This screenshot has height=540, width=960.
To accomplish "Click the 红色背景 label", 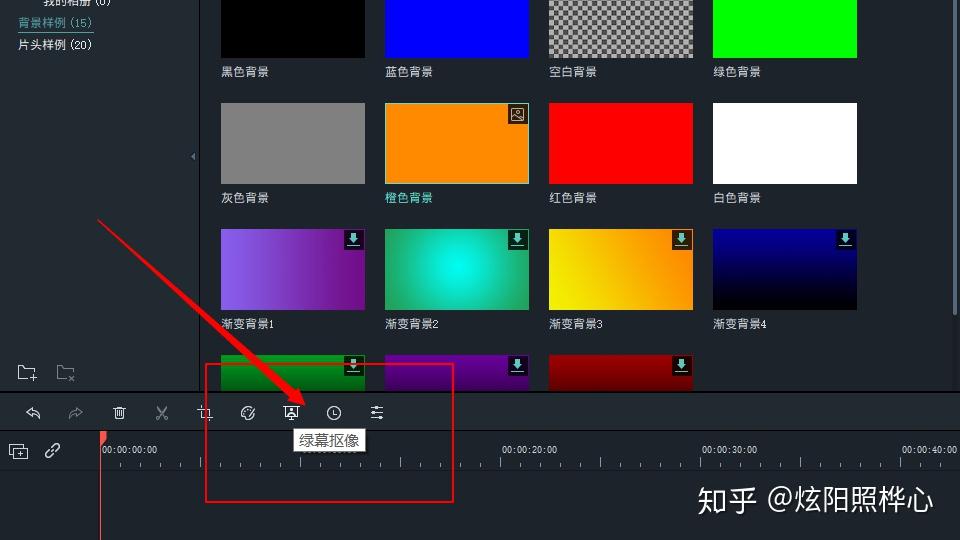I will (573, 198).
